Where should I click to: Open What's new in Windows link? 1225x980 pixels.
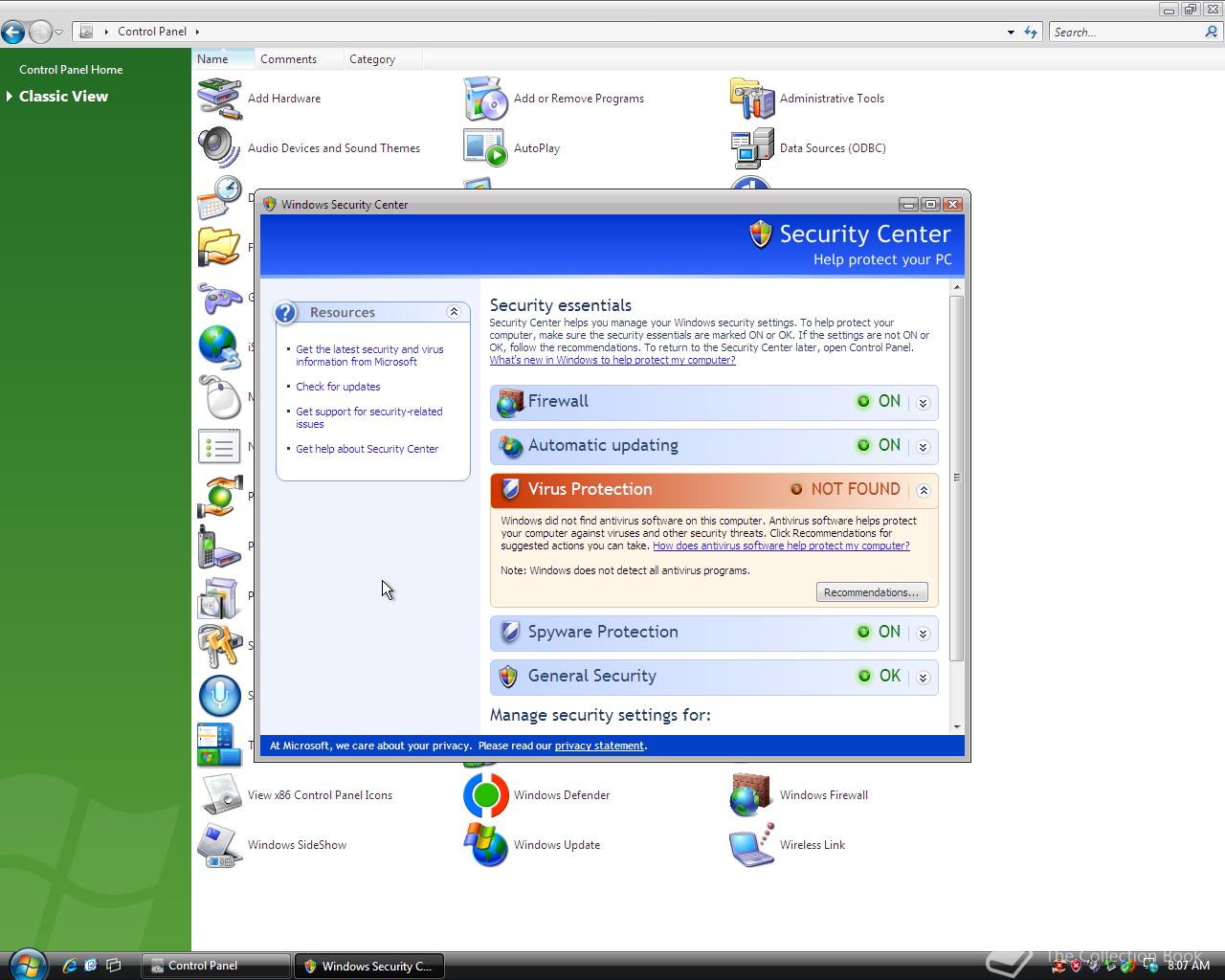click(x=612, y=360)
